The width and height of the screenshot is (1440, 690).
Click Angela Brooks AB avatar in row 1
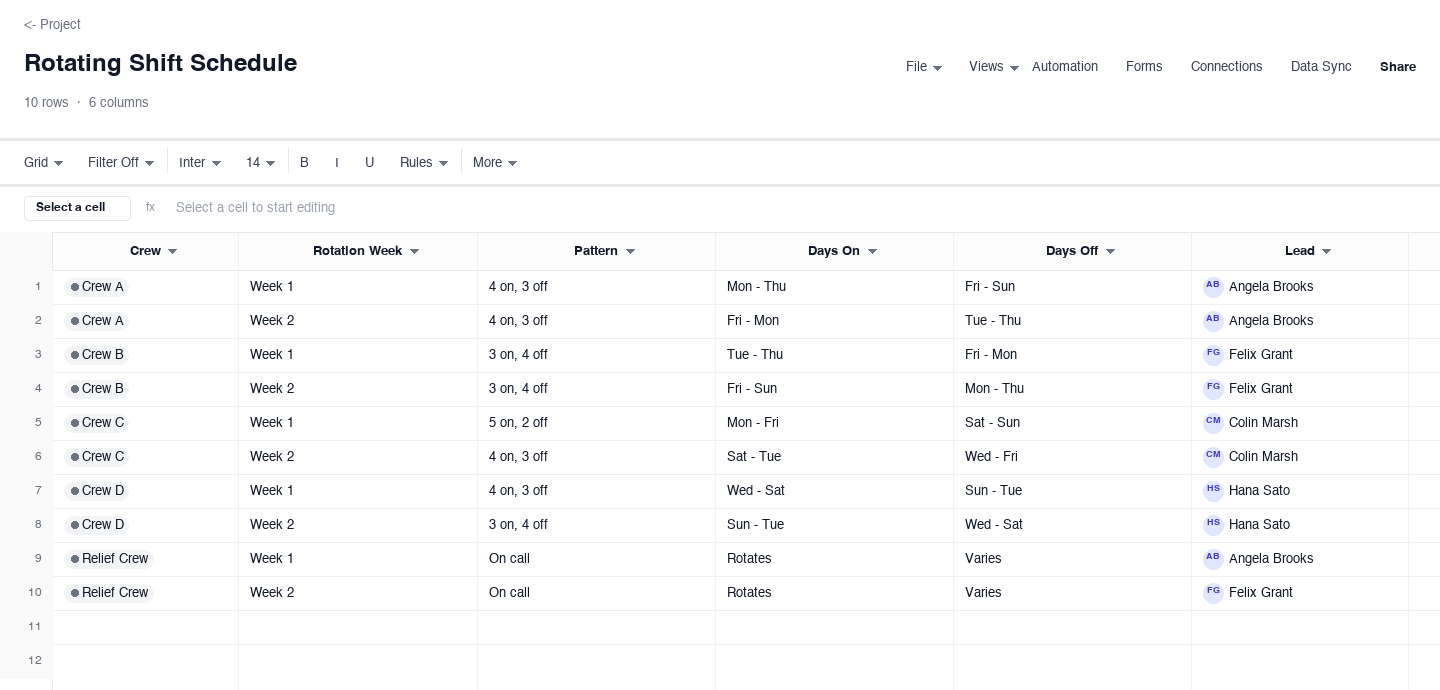(1213, 287)
